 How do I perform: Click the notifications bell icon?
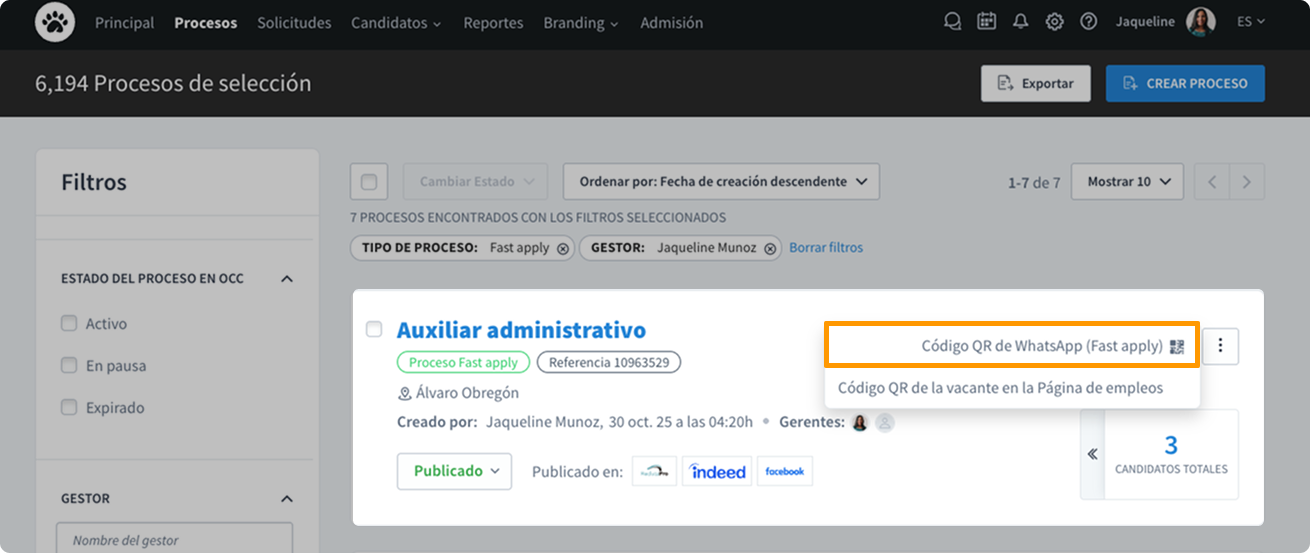(x=1020, y=22)
